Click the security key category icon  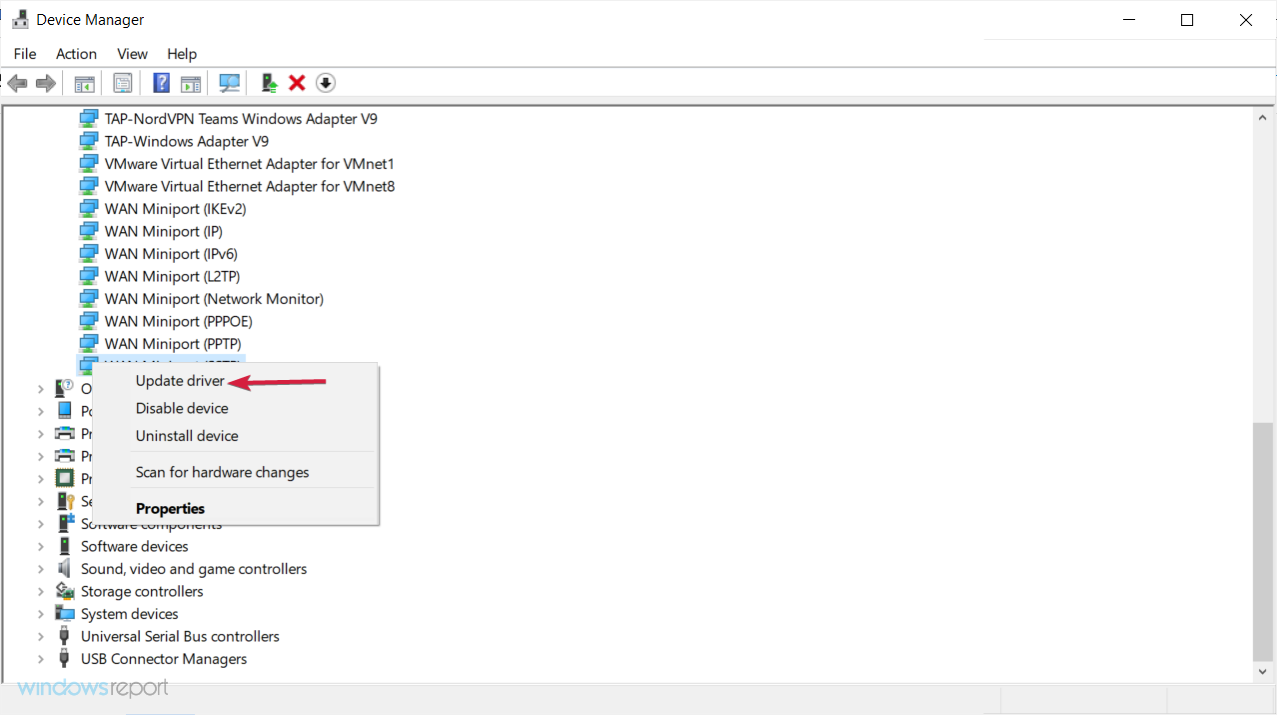pos(65,501)
